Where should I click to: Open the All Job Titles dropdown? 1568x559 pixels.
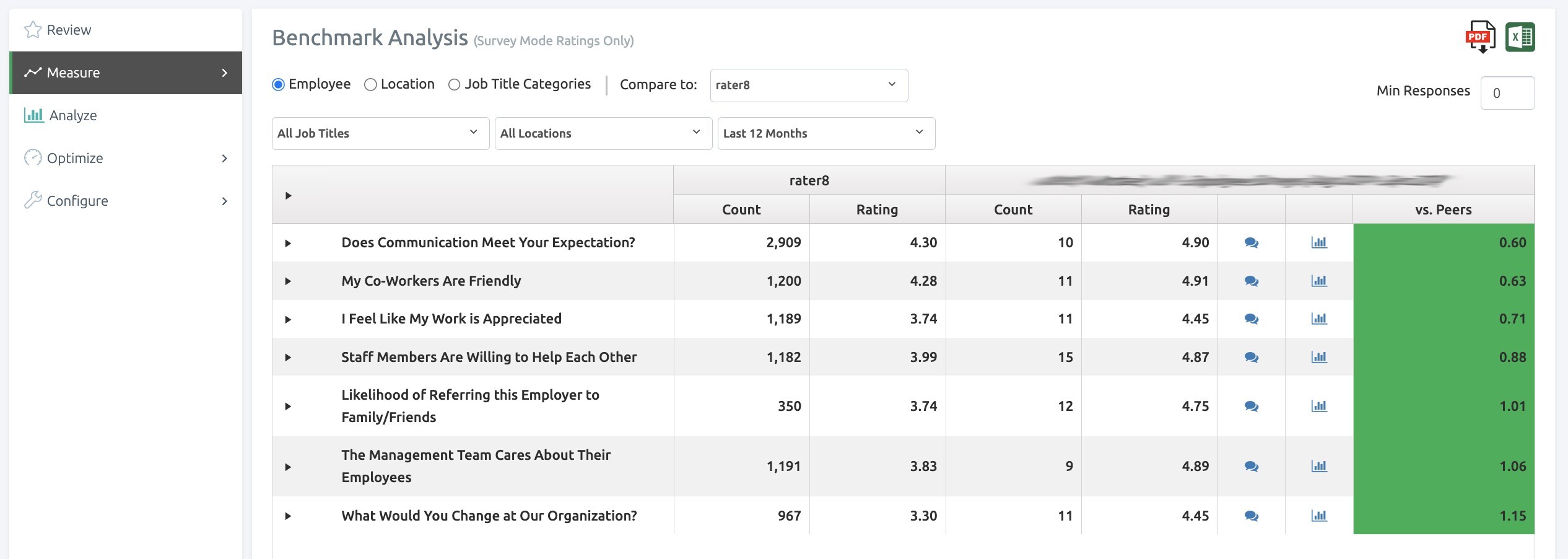pyautogui.click(x=380, y=133)
